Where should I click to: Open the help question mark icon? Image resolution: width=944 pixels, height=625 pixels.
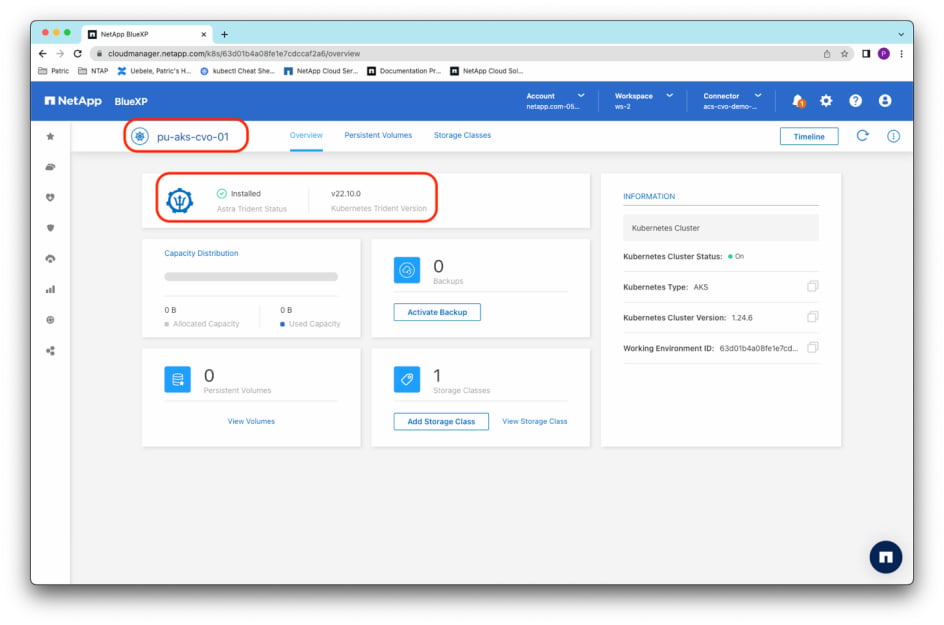(855, 101)
